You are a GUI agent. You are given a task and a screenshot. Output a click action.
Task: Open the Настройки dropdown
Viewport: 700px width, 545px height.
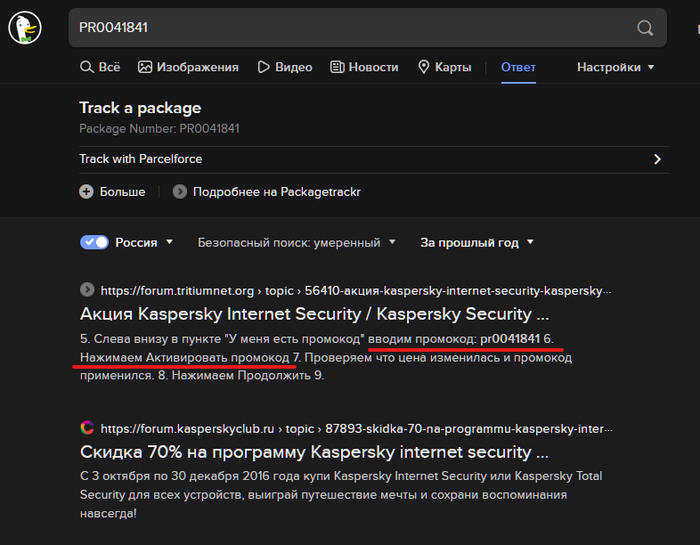coord(616,67)
